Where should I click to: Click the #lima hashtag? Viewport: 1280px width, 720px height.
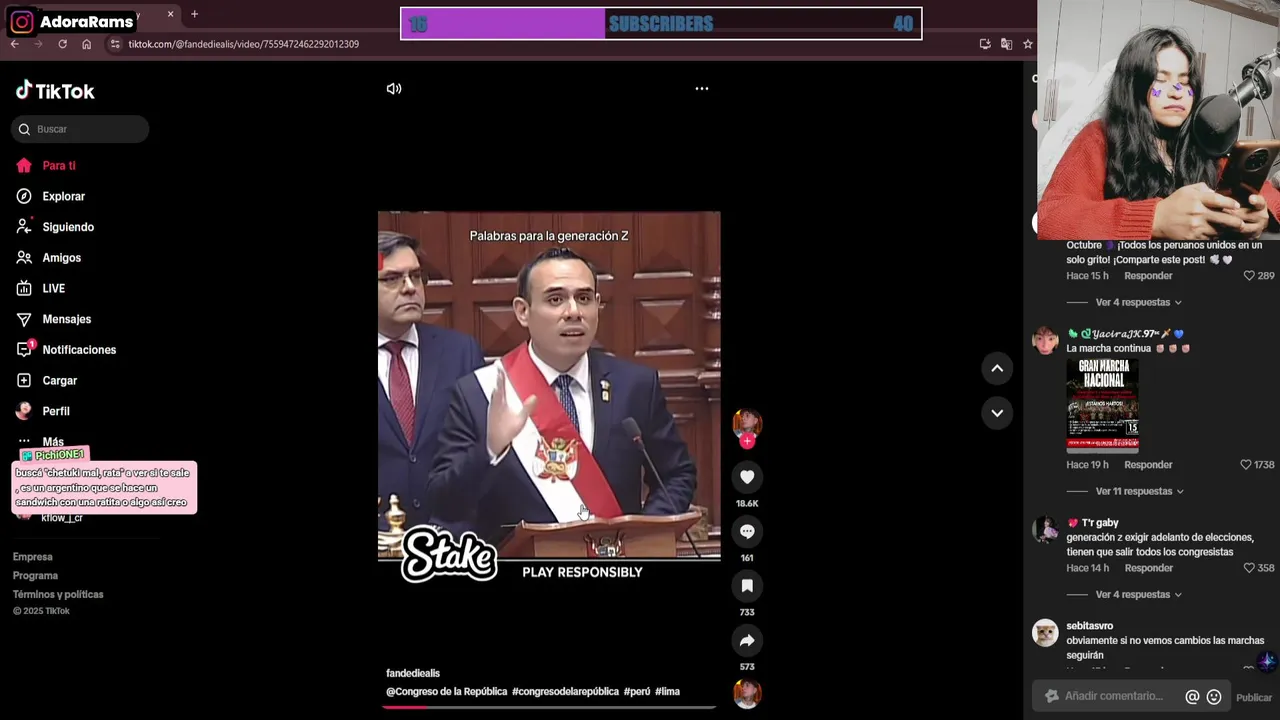667,691
